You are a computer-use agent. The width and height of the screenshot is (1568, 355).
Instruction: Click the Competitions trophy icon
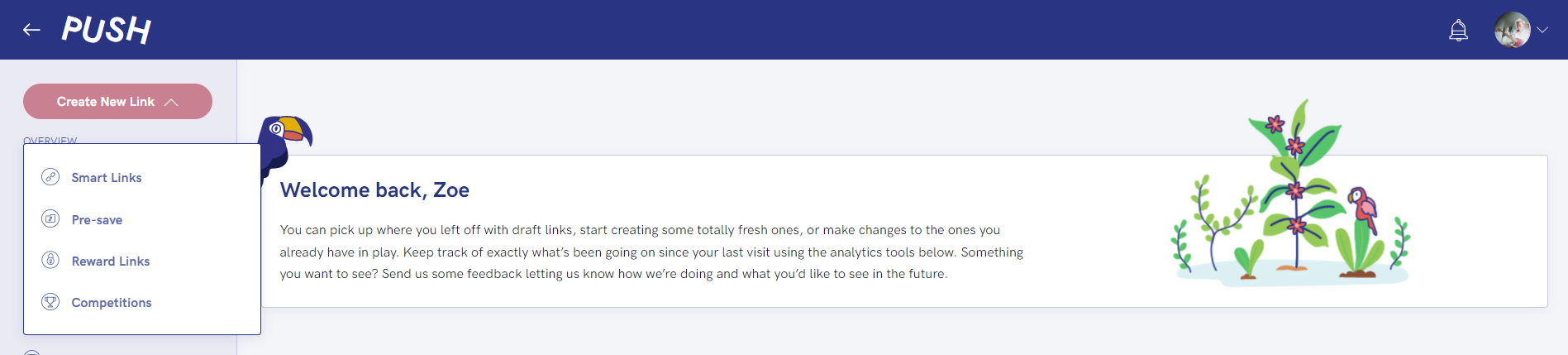coord(50,302)
